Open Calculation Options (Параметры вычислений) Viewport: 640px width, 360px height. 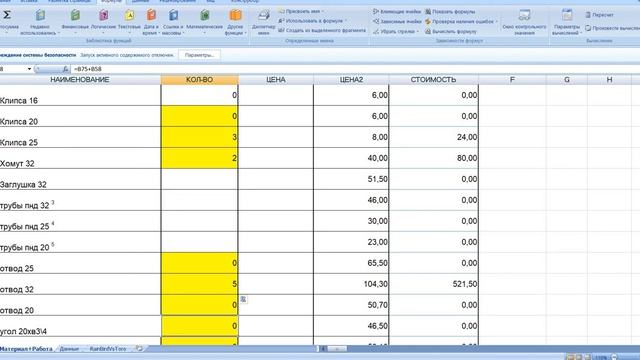567,22
